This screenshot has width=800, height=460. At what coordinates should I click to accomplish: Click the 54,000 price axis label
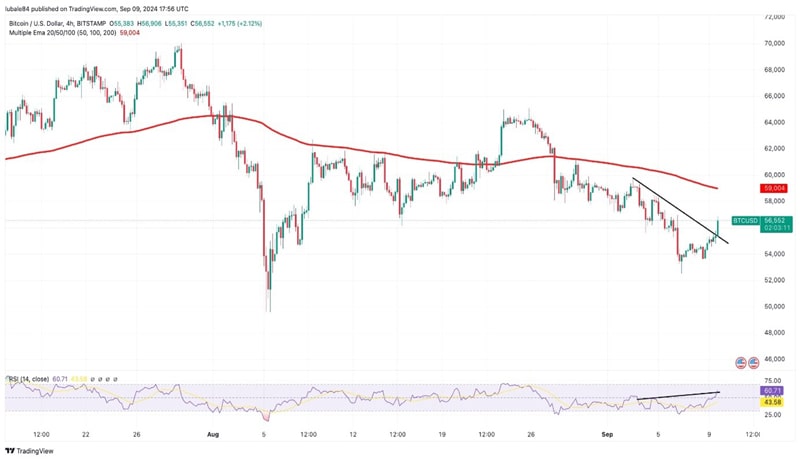tap(774, 254)
